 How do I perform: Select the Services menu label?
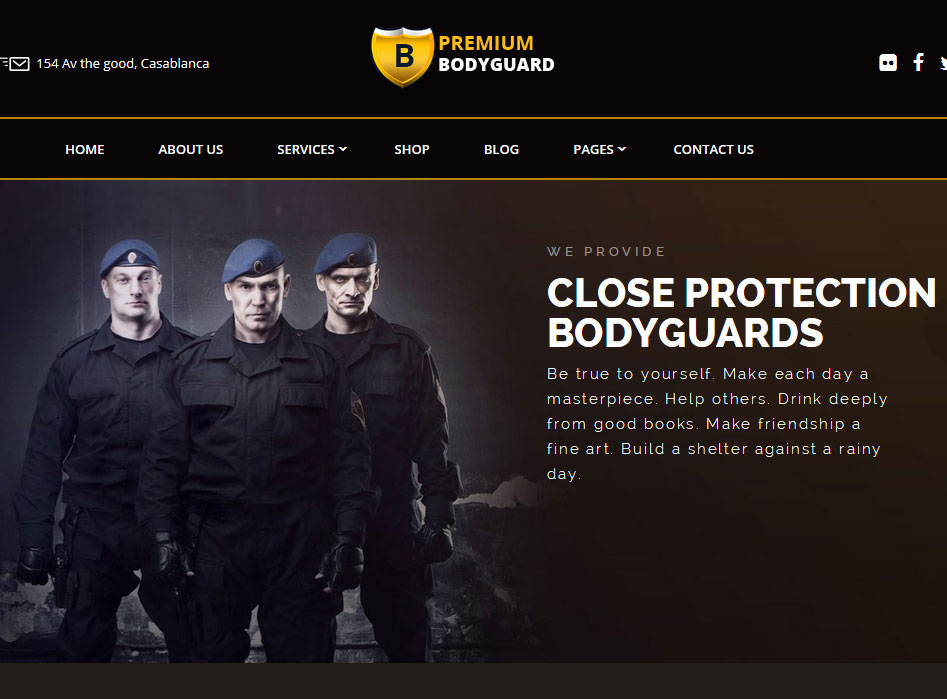point(306,149)
